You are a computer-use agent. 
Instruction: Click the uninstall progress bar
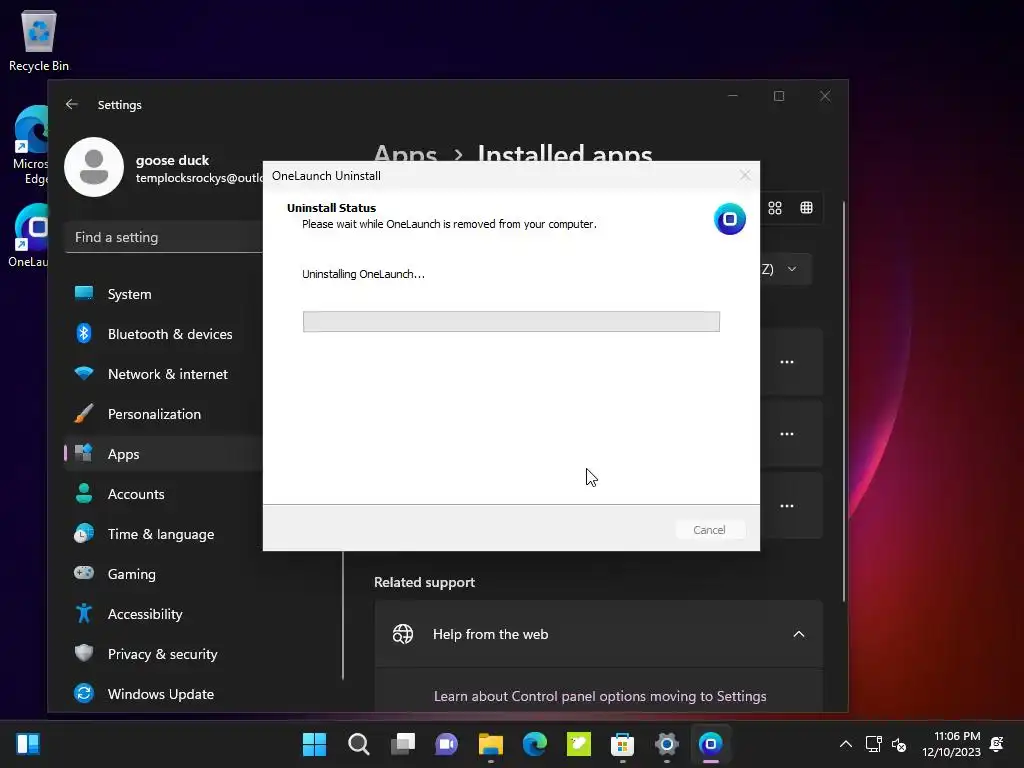(x=511, y=321)
